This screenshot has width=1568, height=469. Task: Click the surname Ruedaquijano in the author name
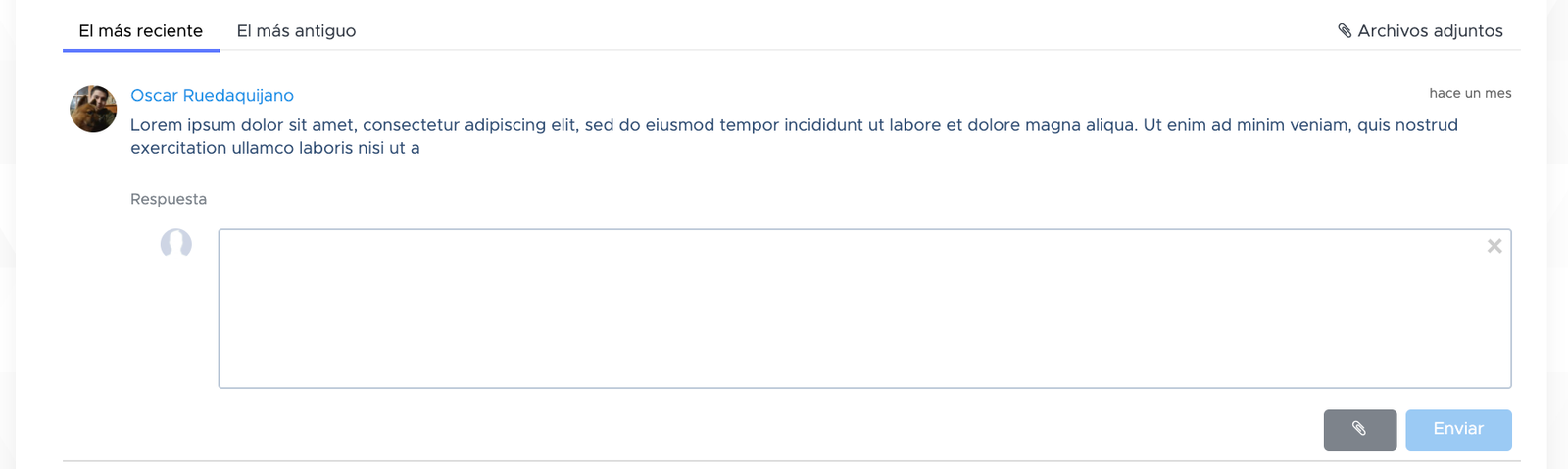click(x=238, y=95)
